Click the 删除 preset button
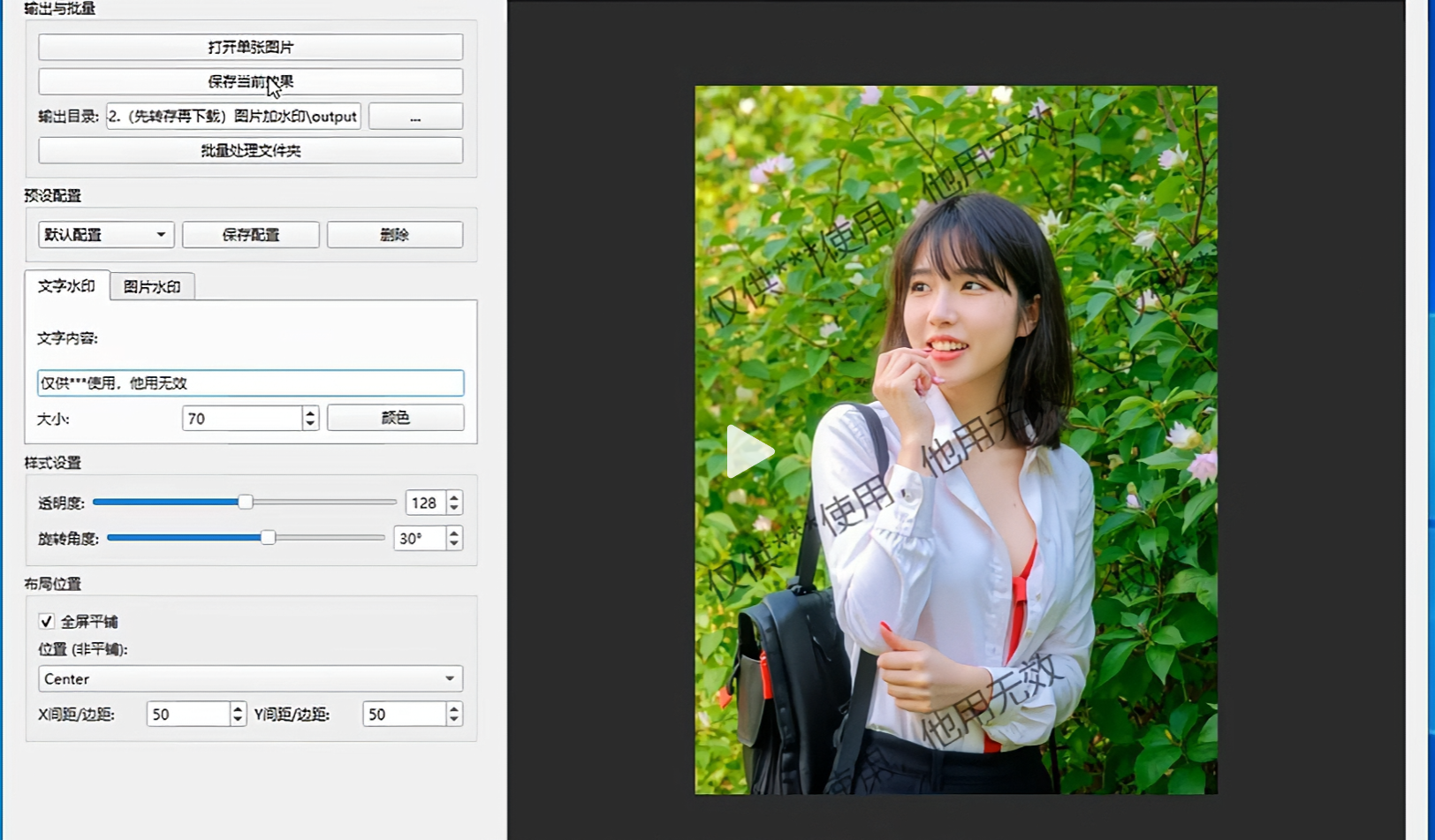Viewport: 1435px width, 840px height. click(395, 235)
